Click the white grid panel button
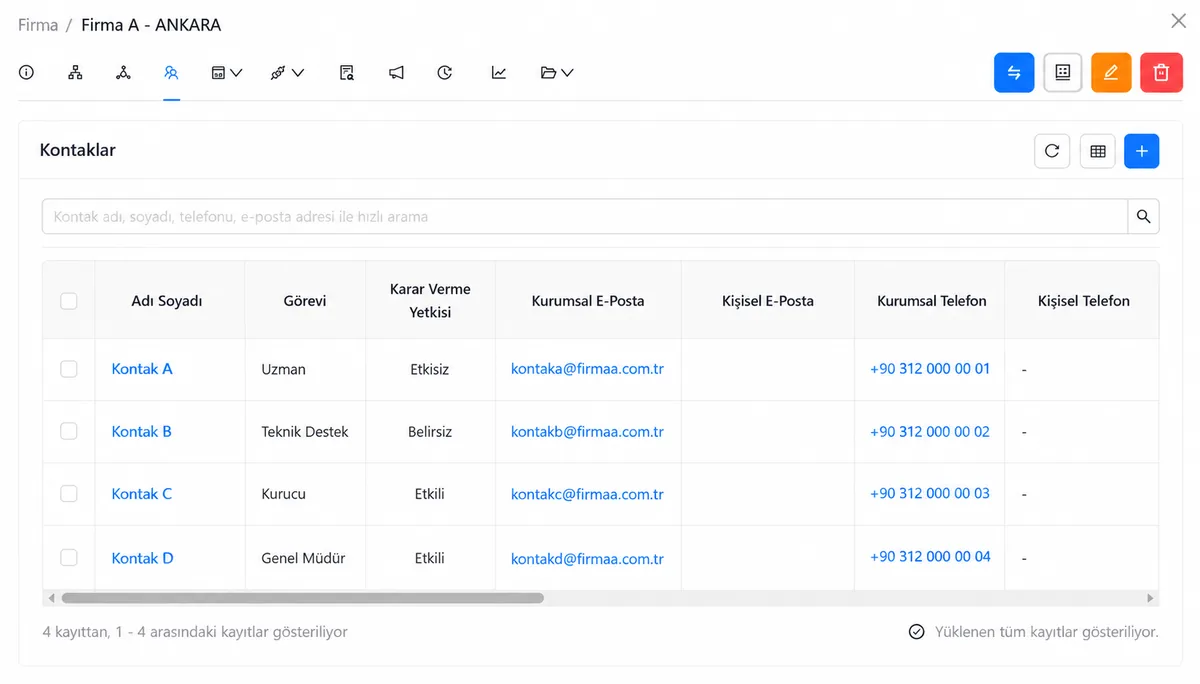The image size is (1200, 684). pyautogui.click(x=1063, y=73)
